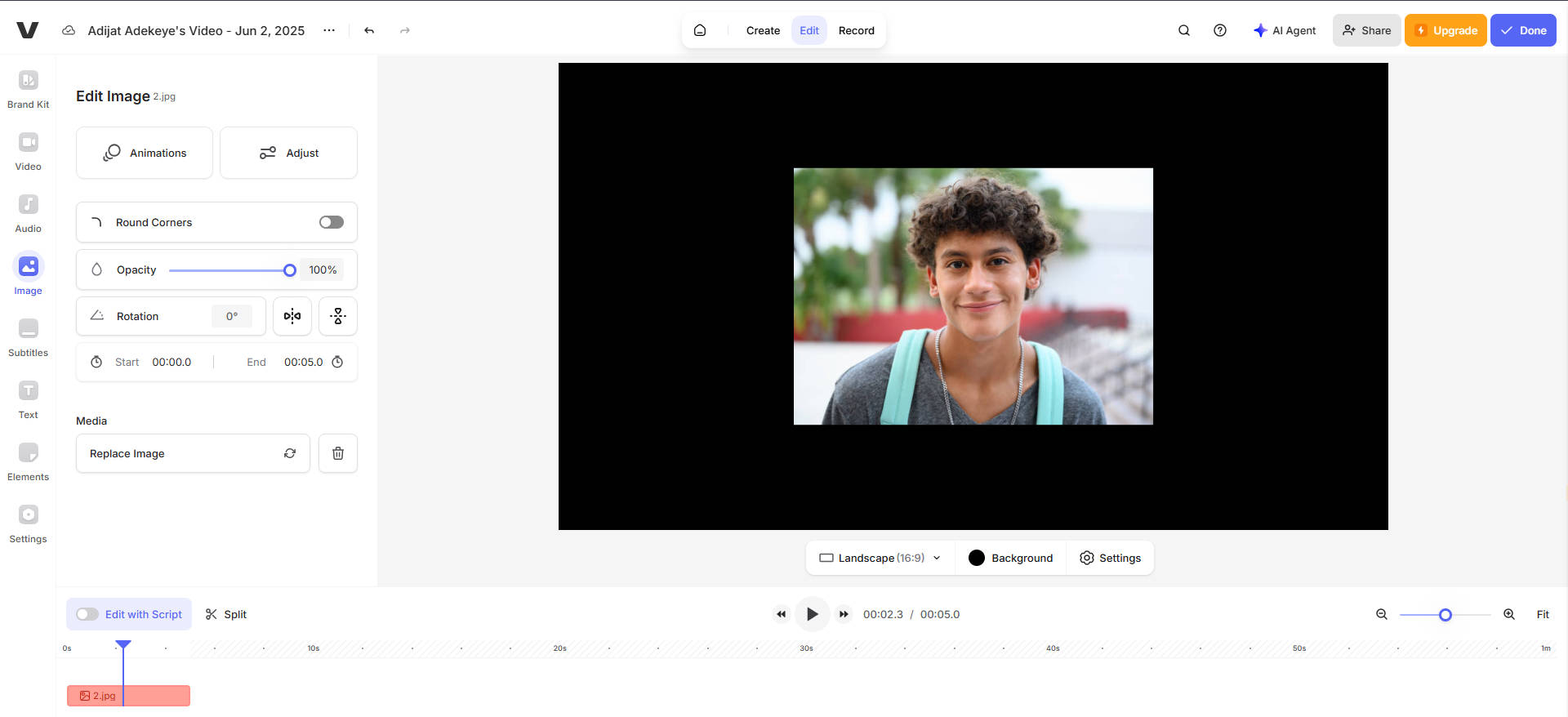The image size is (1568, 717).
Task: Toggle the Edit with Script switch
Action: click(x=87, y=614)
